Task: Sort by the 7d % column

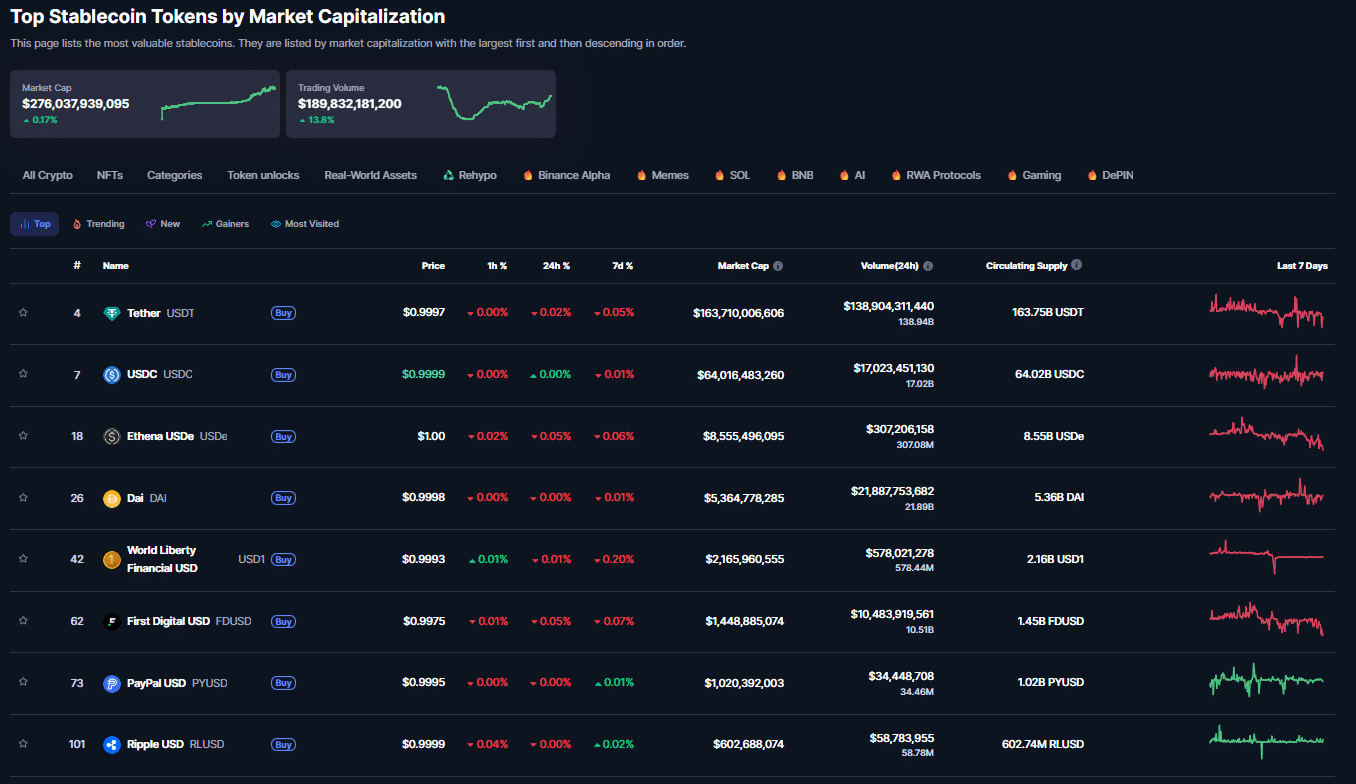Action: point(623,266)
